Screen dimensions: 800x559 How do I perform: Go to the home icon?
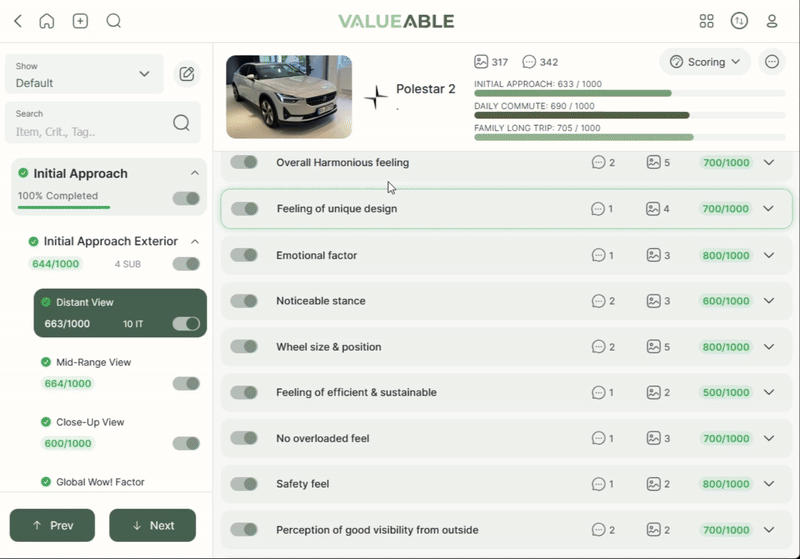pos(47,21)
